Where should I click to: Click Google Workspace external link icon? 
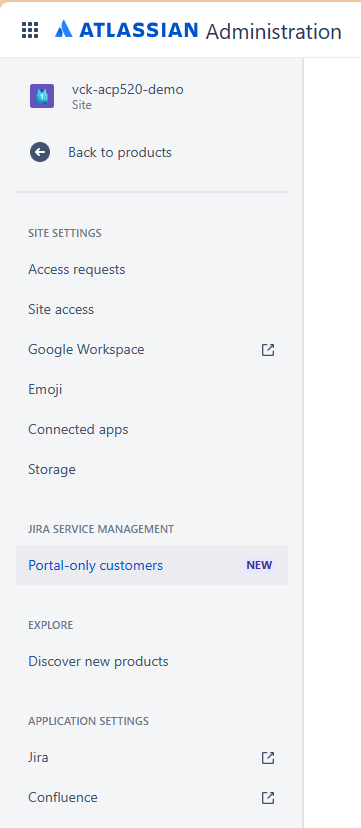pyautogui.click(x=268, y=350)
